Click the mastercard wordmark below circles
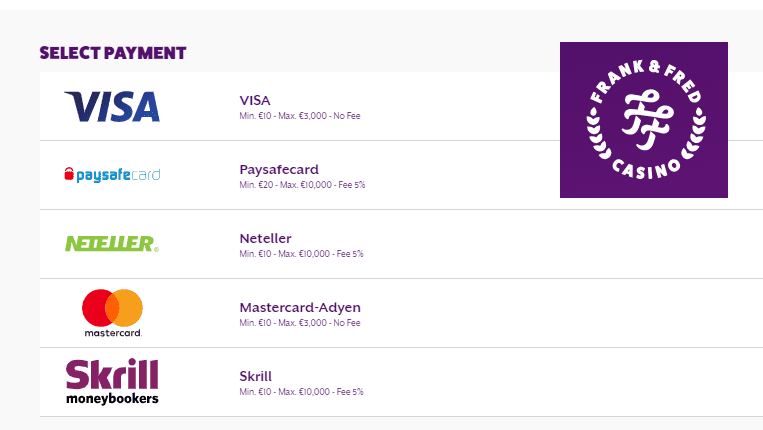The width and height of the screenshot is (763, 430). (x=112, y=332)
